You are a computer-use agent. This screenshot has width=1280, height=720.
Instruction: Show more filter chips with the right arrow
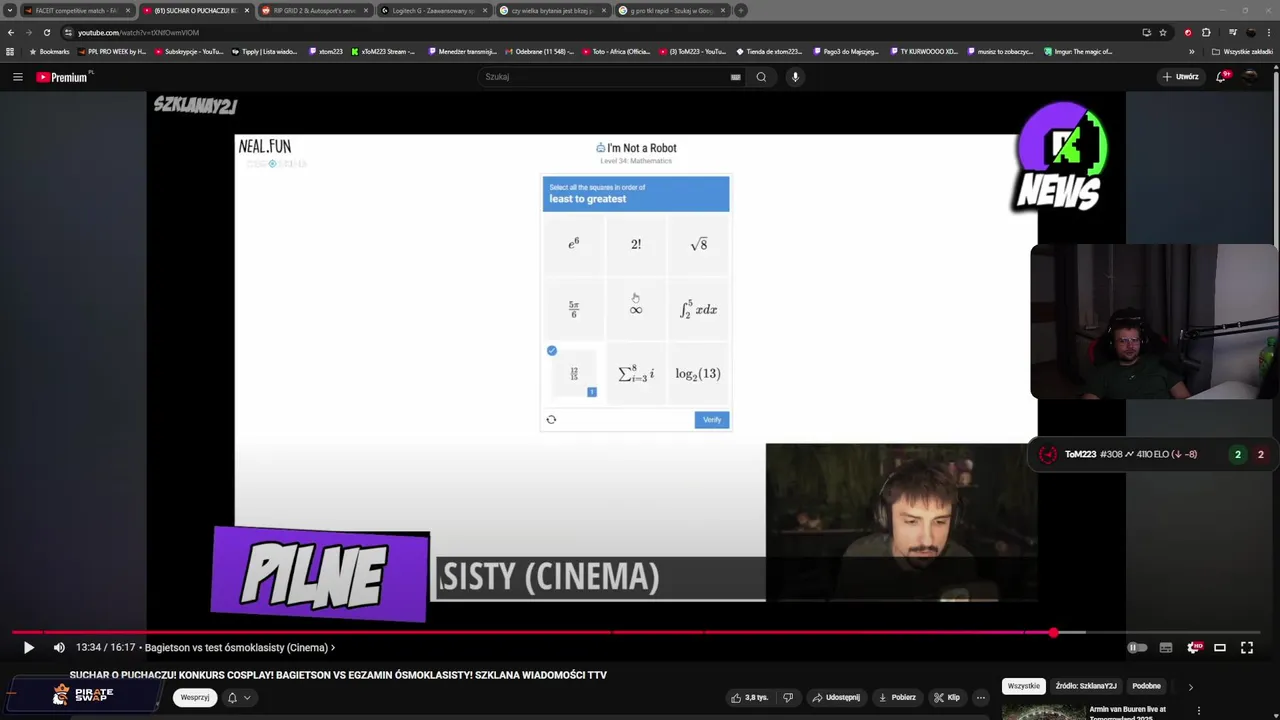pos(1190,687)
